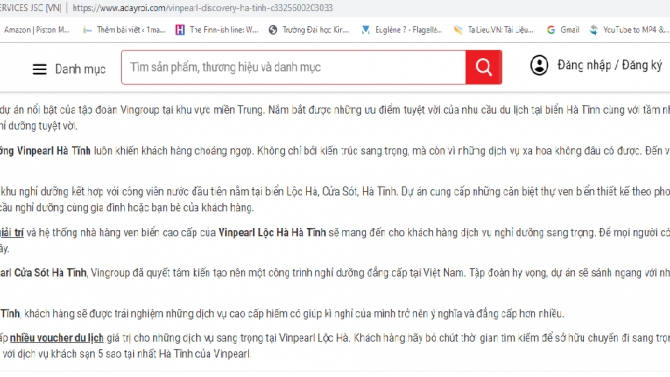Click text 'tập đoàn Vingroup tại khu vực miền Trung'

point(171,110)
